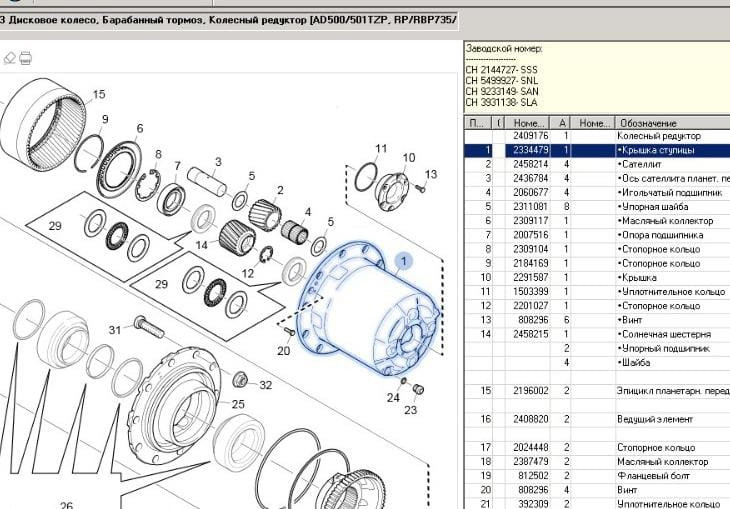Click the printer icon above the diagram
Viewport: 730px width, 509px height.
[x=28, y=57]
